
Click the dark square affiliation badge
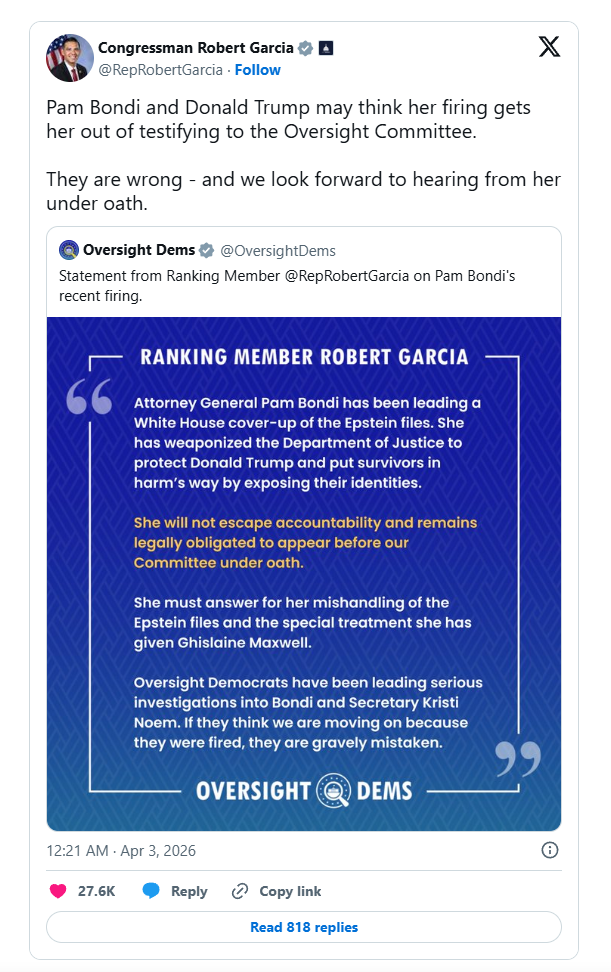(x=326, y=48)
